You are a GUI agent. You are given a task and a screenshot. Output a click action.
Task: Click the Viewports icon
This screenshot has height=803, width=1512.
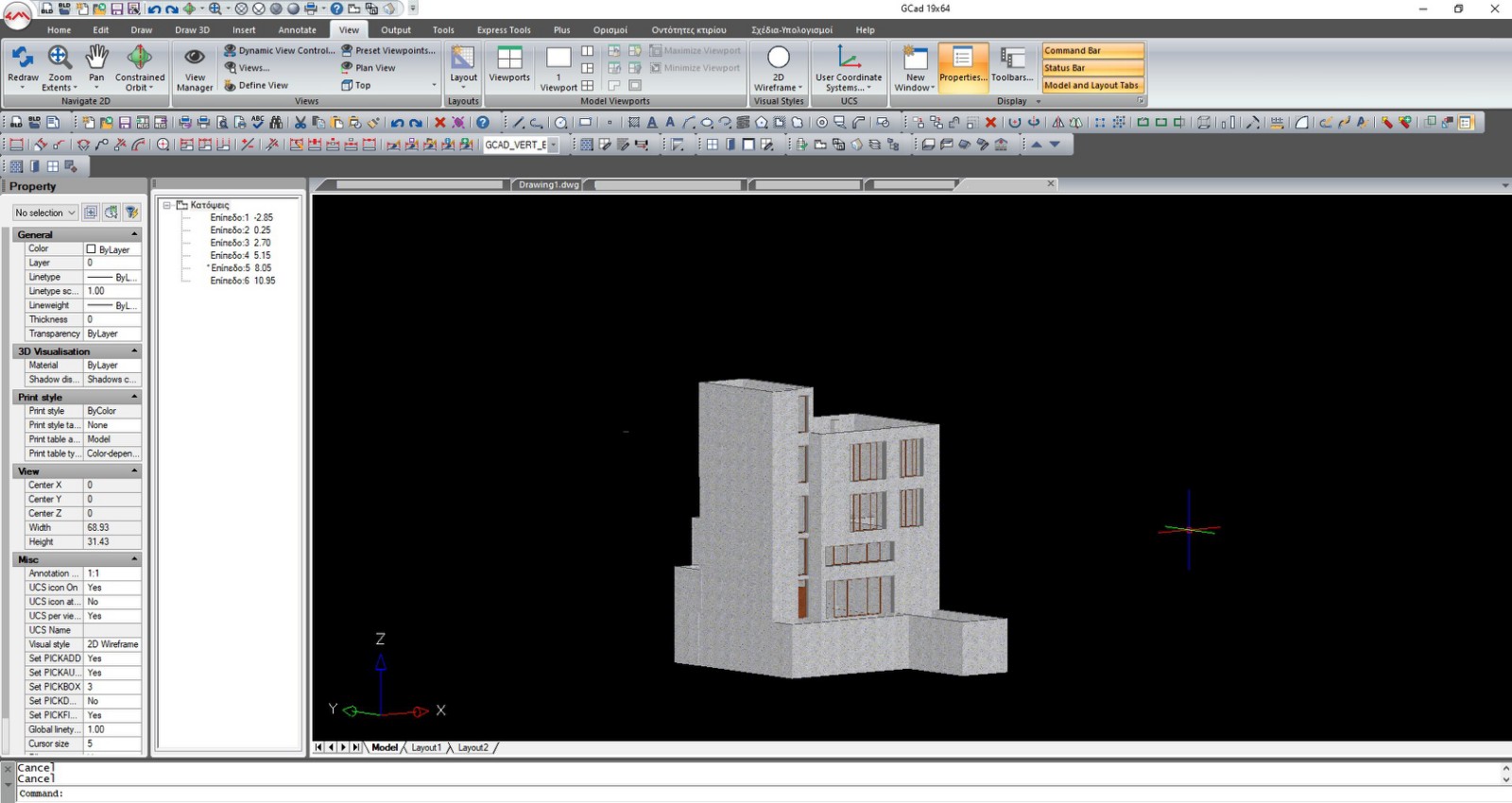pyautogui.click(x=509, y=64)
